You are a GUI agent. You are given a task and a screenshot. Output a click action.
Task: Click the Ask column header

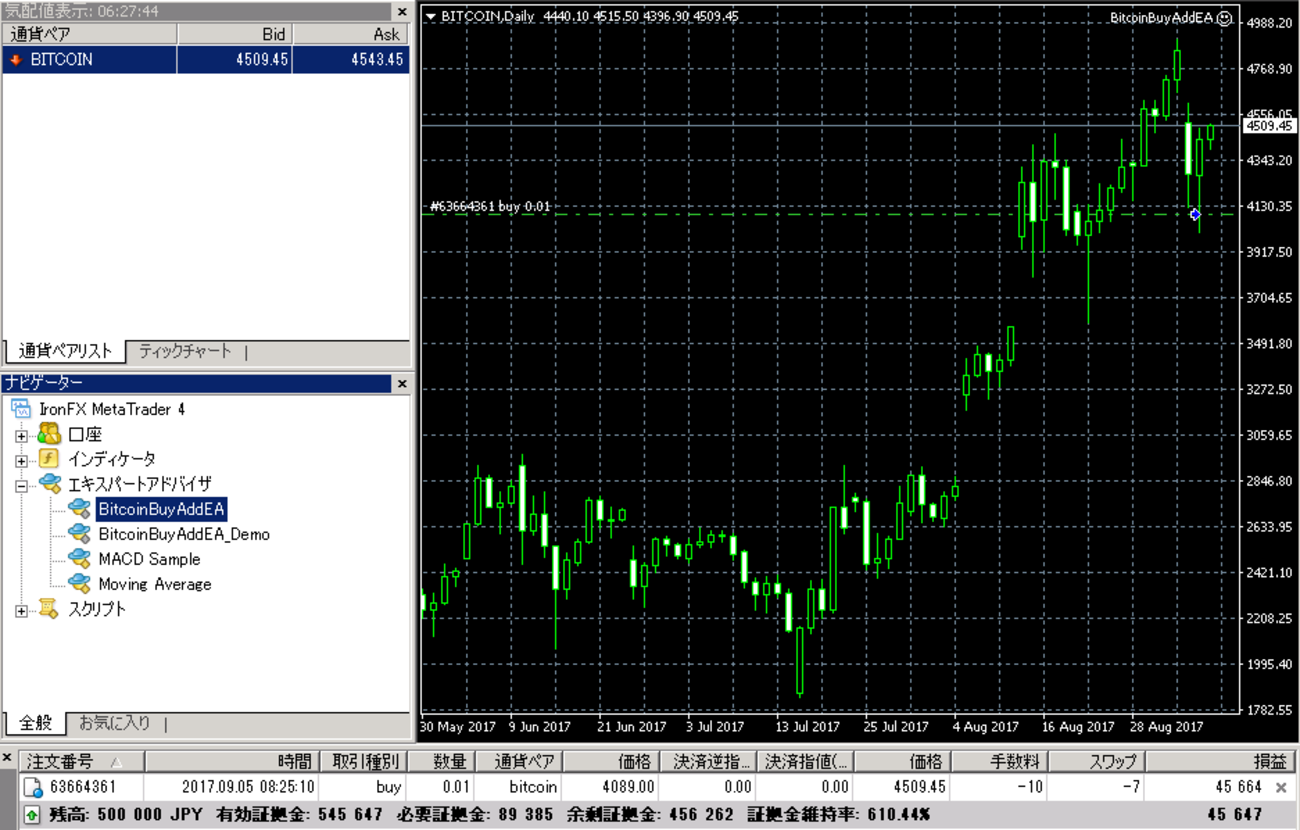[351, 34]
